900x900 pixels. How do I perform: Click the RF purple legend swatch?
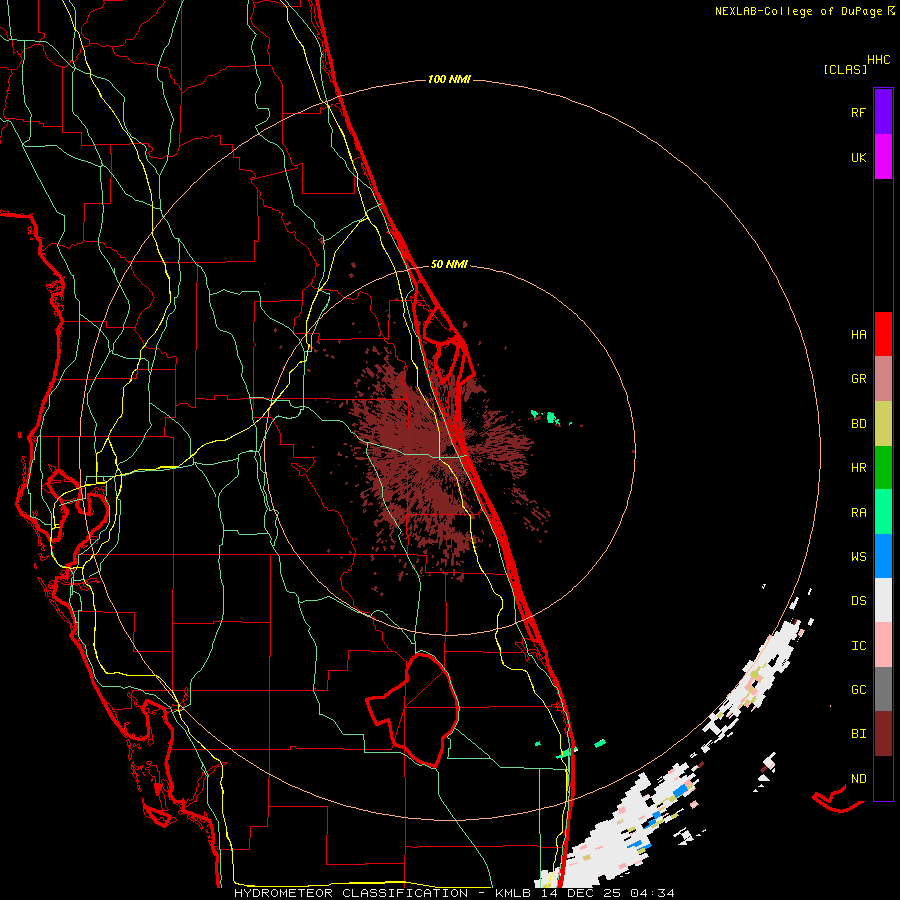click(883, 112)
